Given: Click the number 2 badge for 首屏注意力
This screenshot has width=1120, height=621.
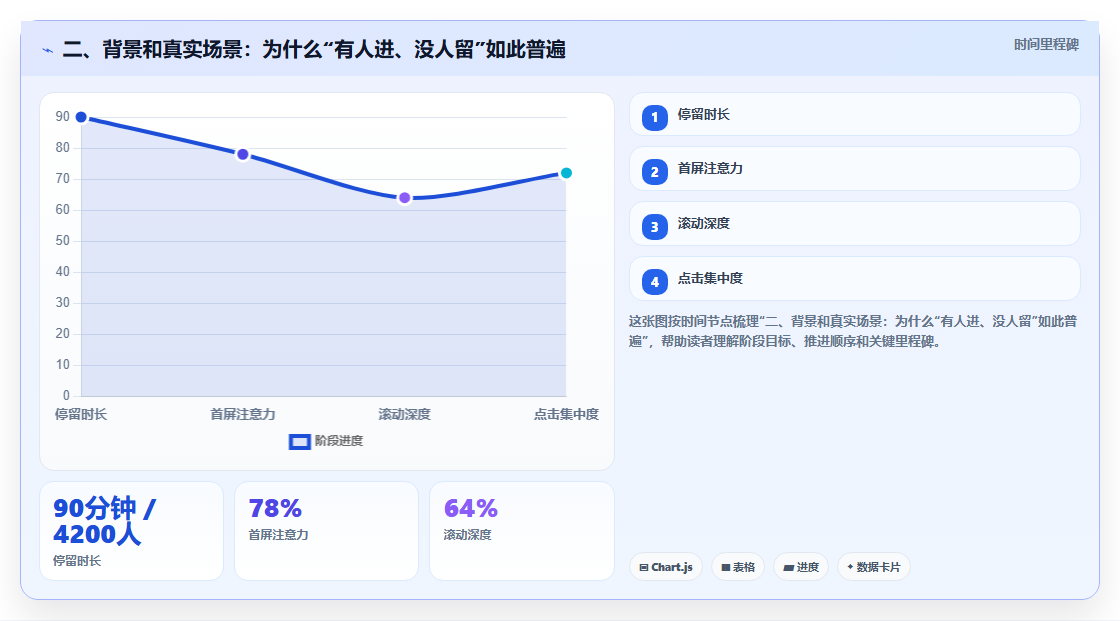Looking at the screenshot, I should [x=654, y=172].
